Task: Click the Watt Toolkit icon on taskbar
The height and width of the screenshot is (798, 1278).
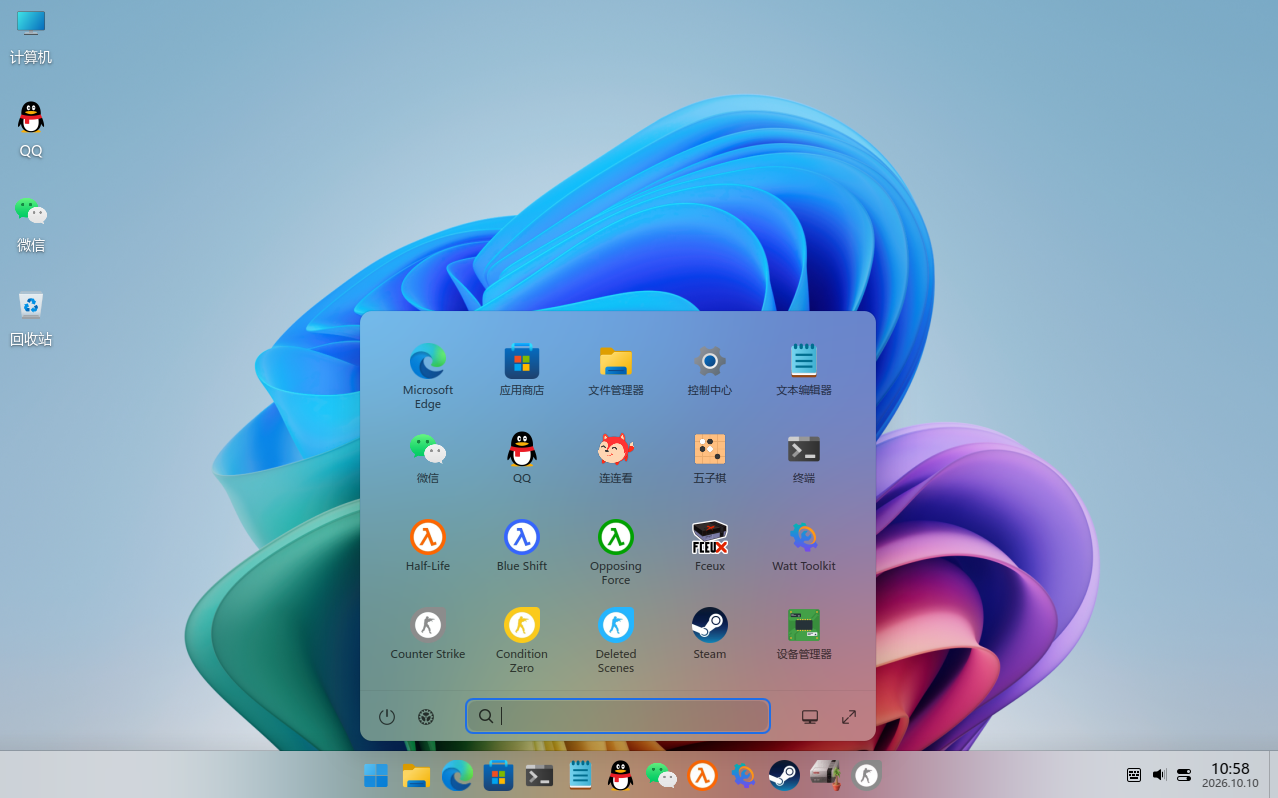Action: pos(743,775)
